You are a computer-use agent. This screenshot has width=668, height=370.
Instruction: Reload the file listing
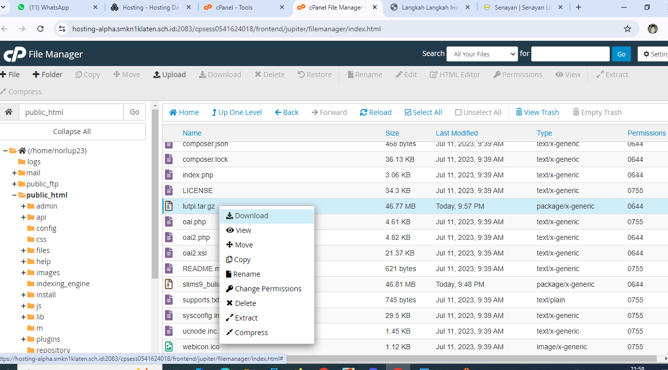pos(376,112)
